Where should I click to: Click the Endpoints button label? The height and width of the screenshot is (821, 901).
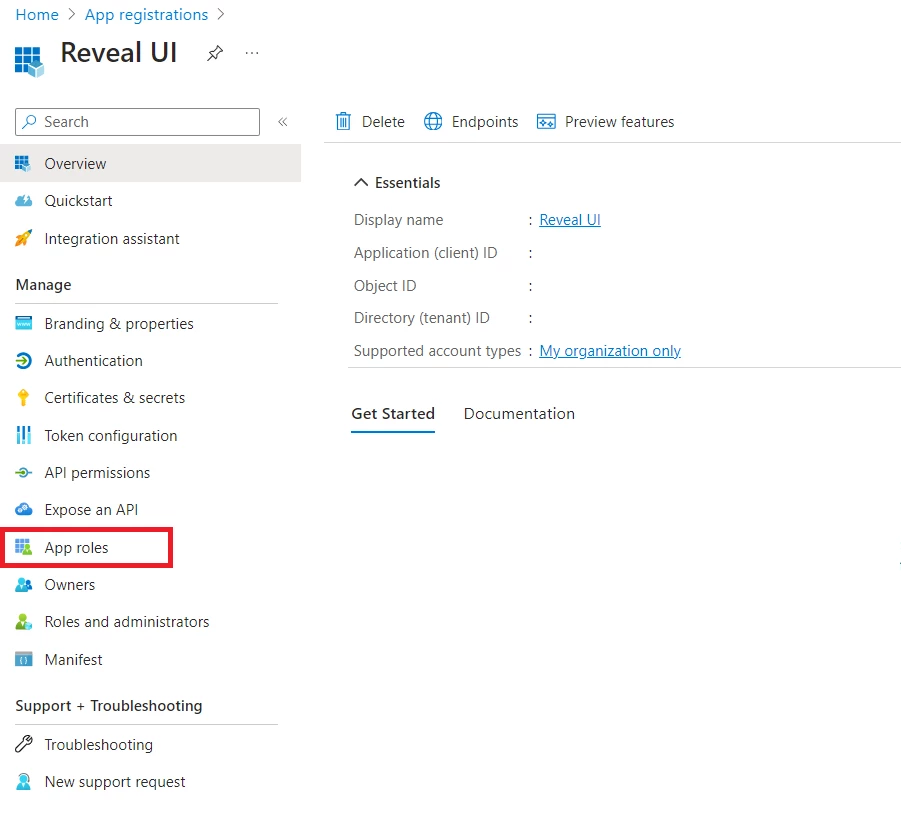point(485,122)
